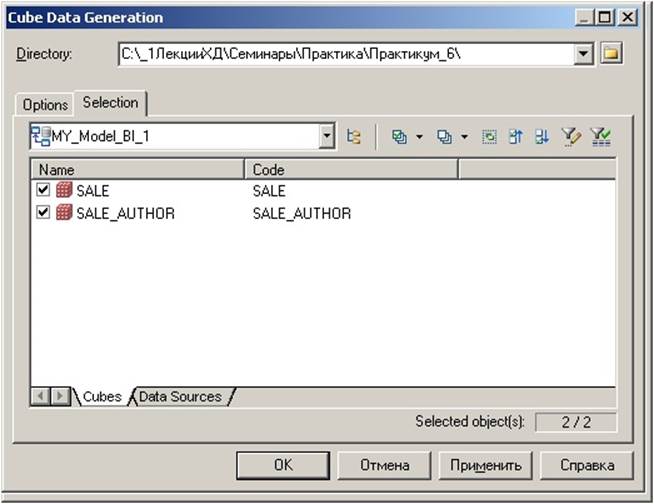Open help with Справка button
Image resolution: width=654 pixels, height=504 pixels.
tap(587, 465)
